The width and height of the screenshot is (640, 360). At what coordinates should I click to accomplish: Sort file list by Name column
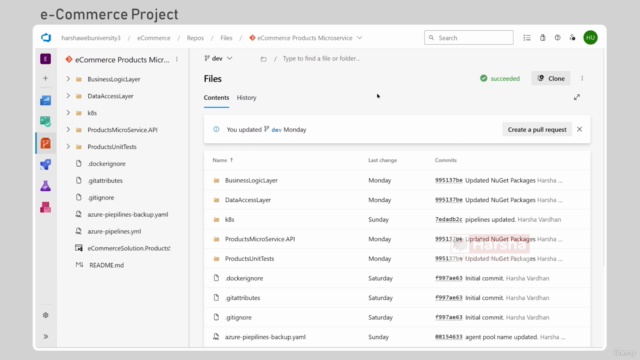(223, 160)
